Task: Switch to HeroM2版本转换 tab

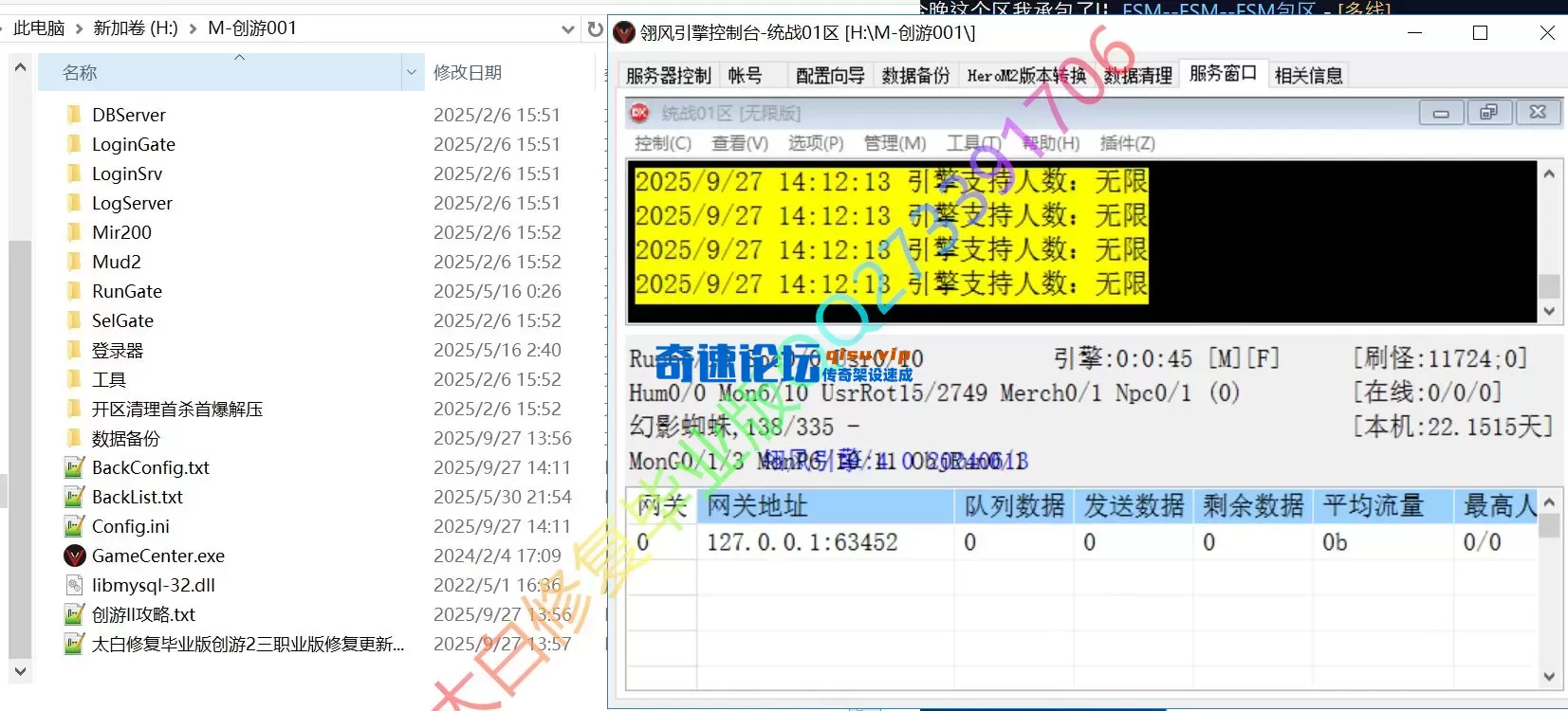Action: pyautogui.click(x=1027, y=76)
